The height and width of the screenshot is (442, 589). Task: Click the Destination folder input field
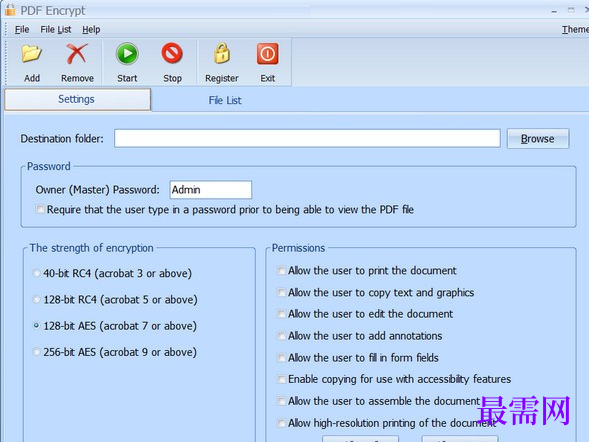pyautogui.click(x=307, y=139)
